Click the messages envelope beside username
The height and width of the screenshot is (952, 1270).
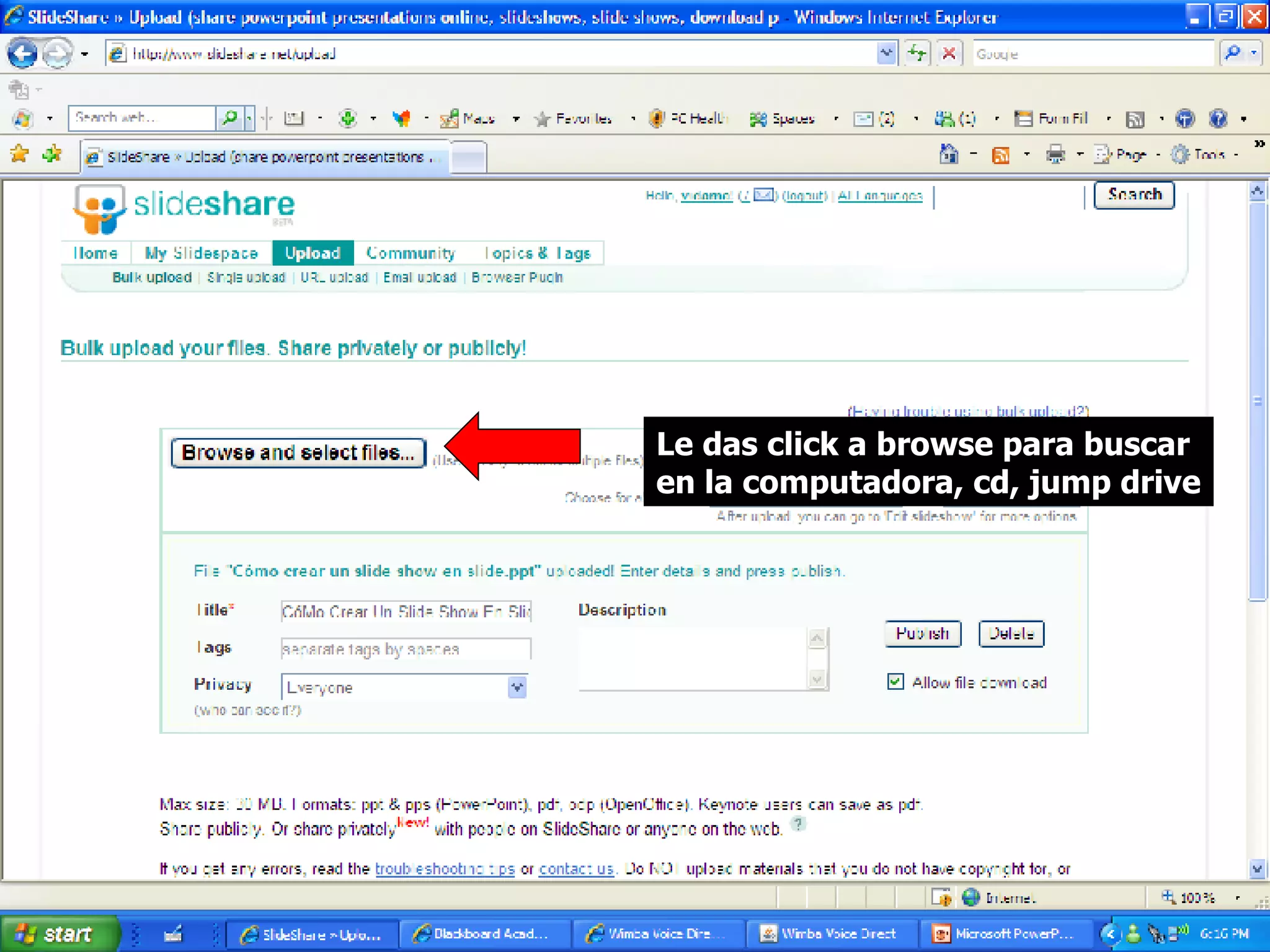[763, 195]
